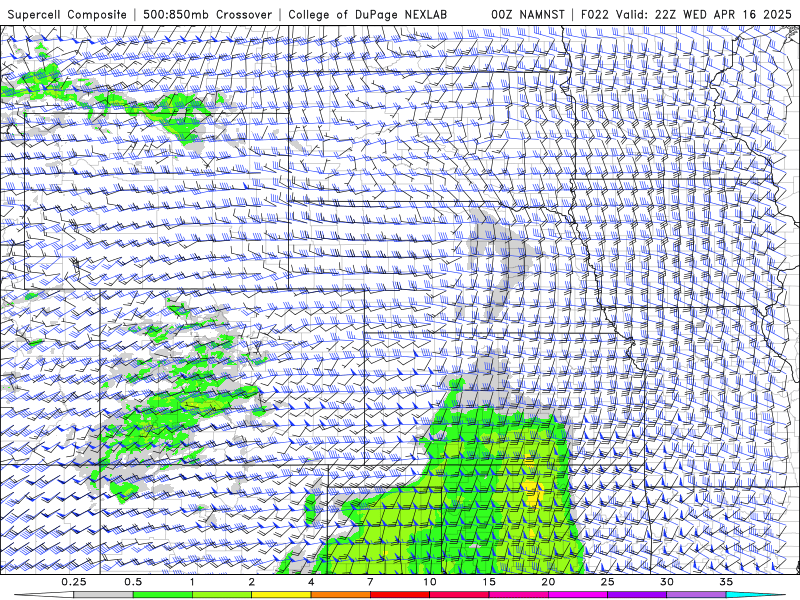The image size is (800, 600).
Task: Click the yellow color bar segment
Action: 281,595
